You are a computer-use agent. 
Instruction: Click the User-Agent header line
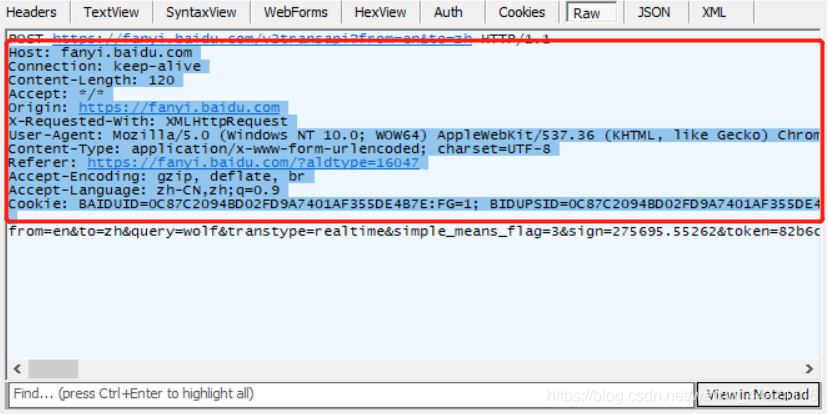(x=415, y=135)
